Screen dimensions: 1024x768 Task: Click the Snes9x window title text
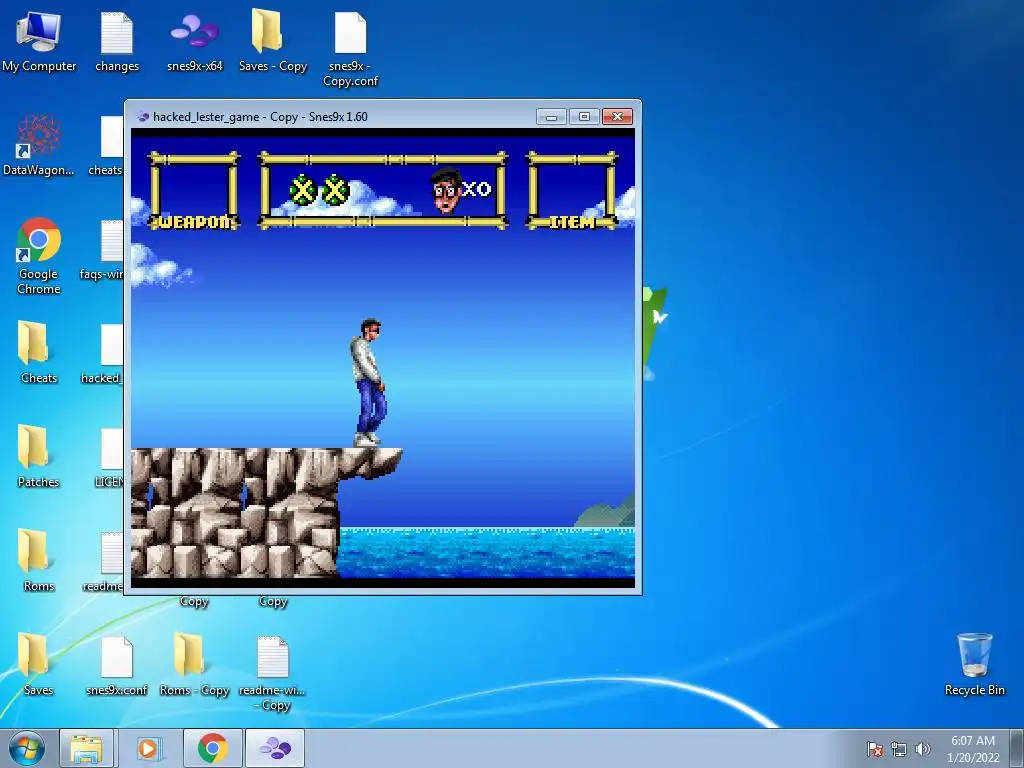260,117
